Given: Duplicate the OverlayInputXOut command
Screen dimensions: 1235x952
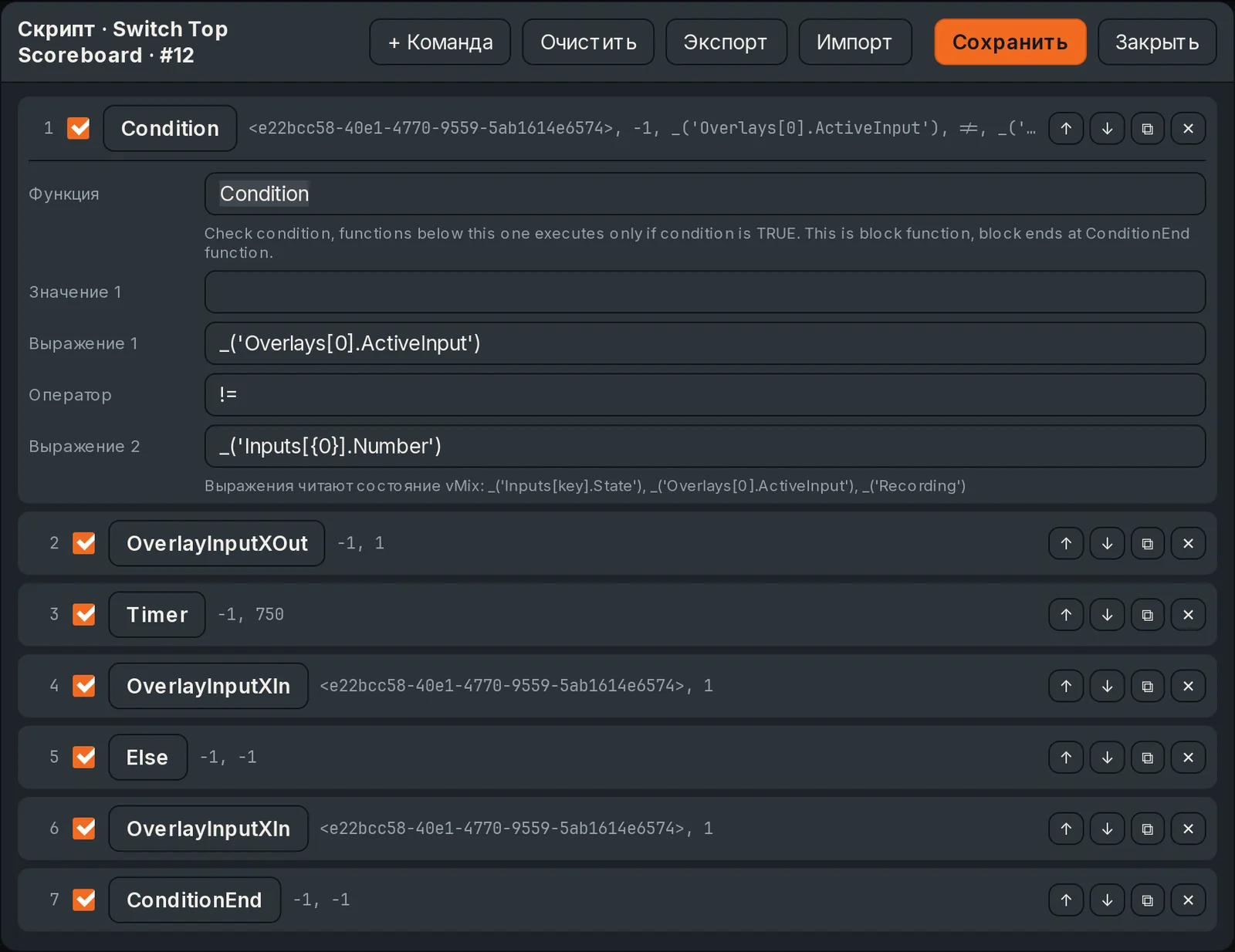Looking at the screenshot, I should (x=1148, y=543).
